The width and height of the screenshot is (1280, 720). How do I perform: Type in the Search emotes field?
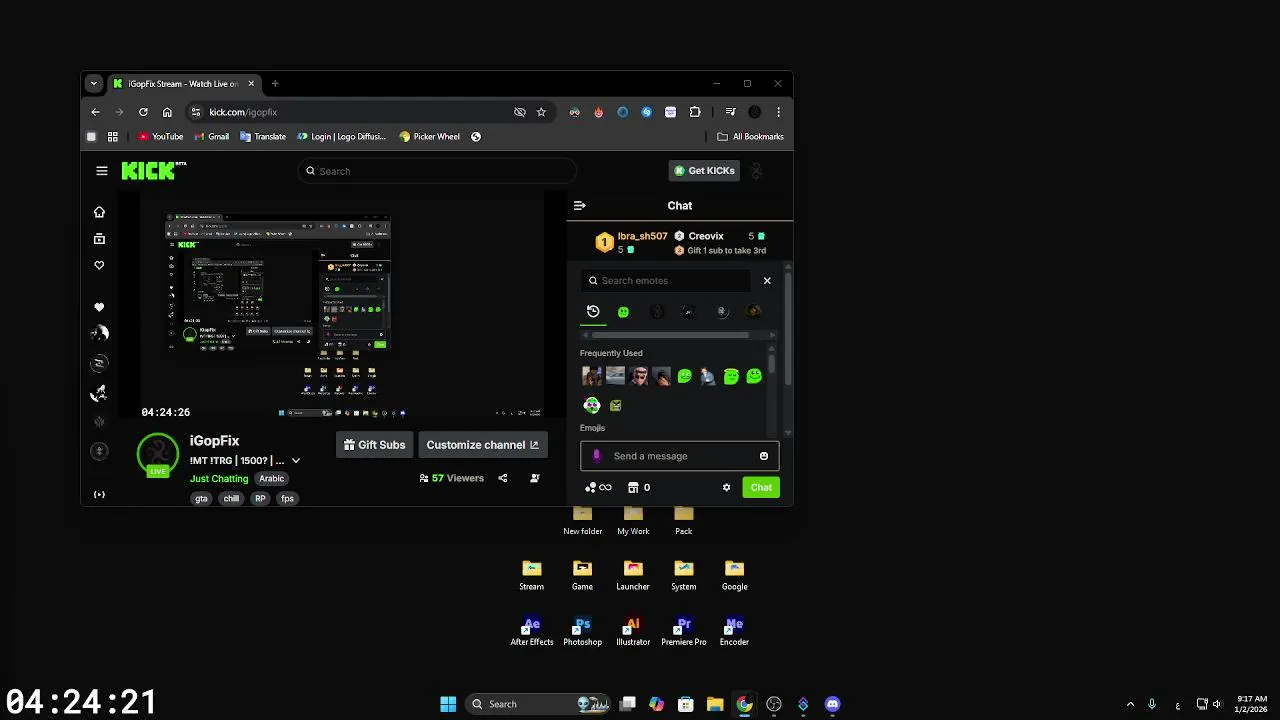tap(667, 281)
